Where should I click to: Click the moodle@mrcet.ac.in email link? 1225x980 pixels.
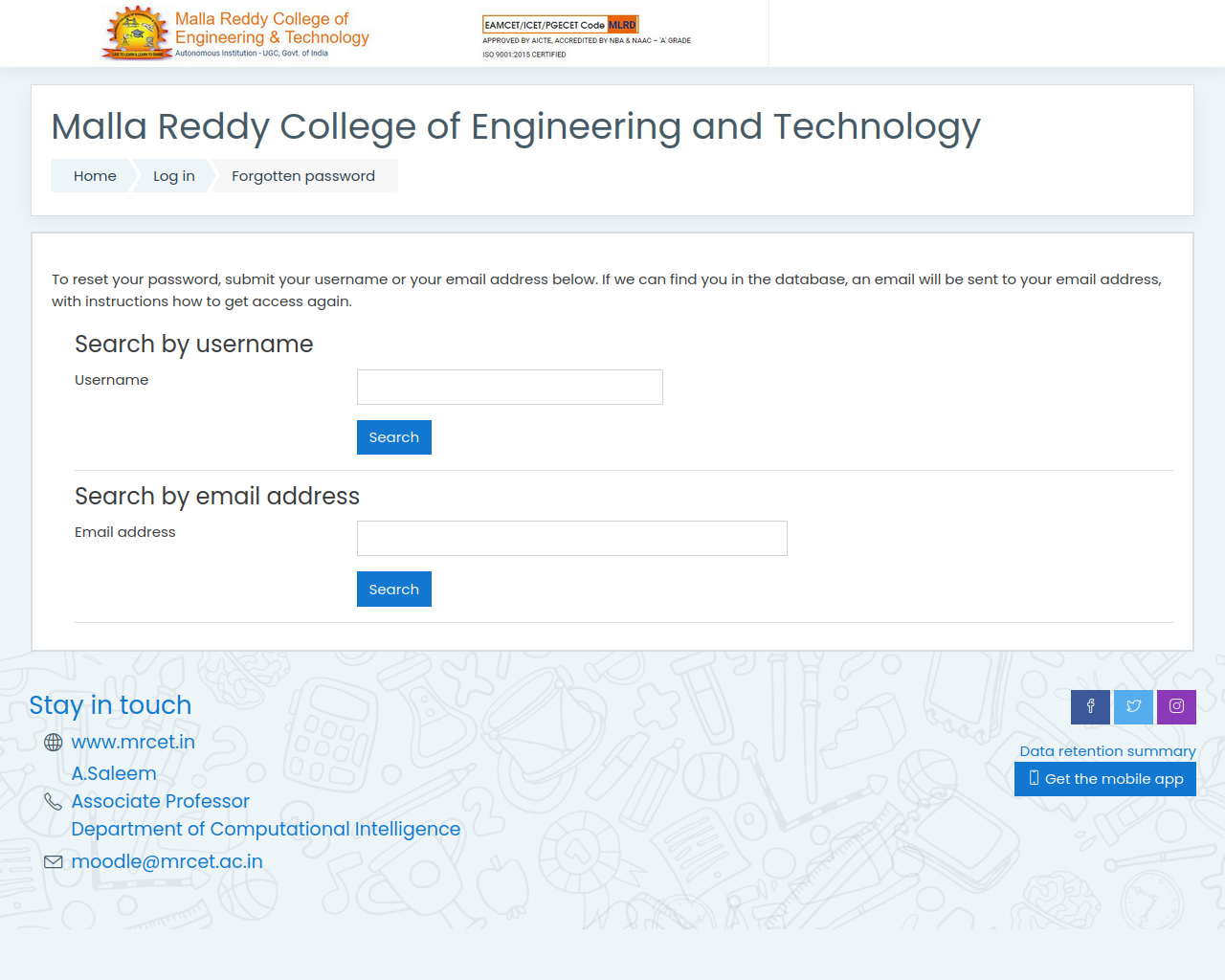coord(167,861)
